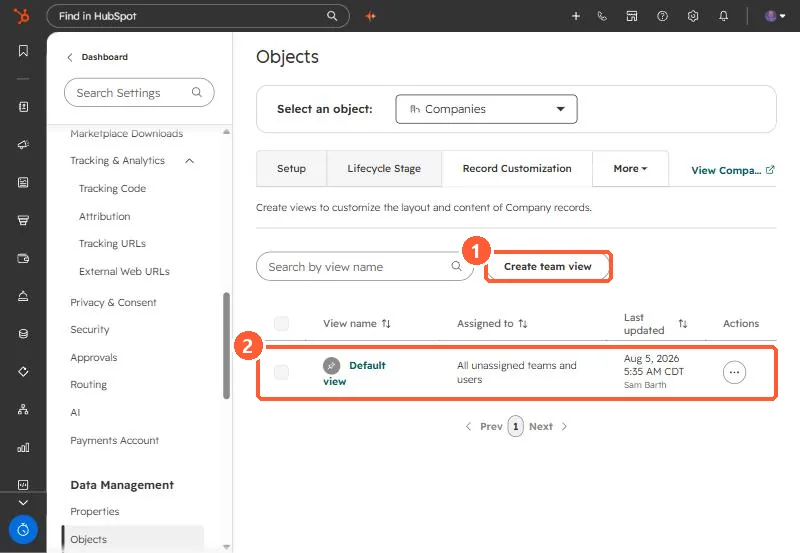
Task: Click the sidebar scroll-down arrow
Action: tap(227, 547)
